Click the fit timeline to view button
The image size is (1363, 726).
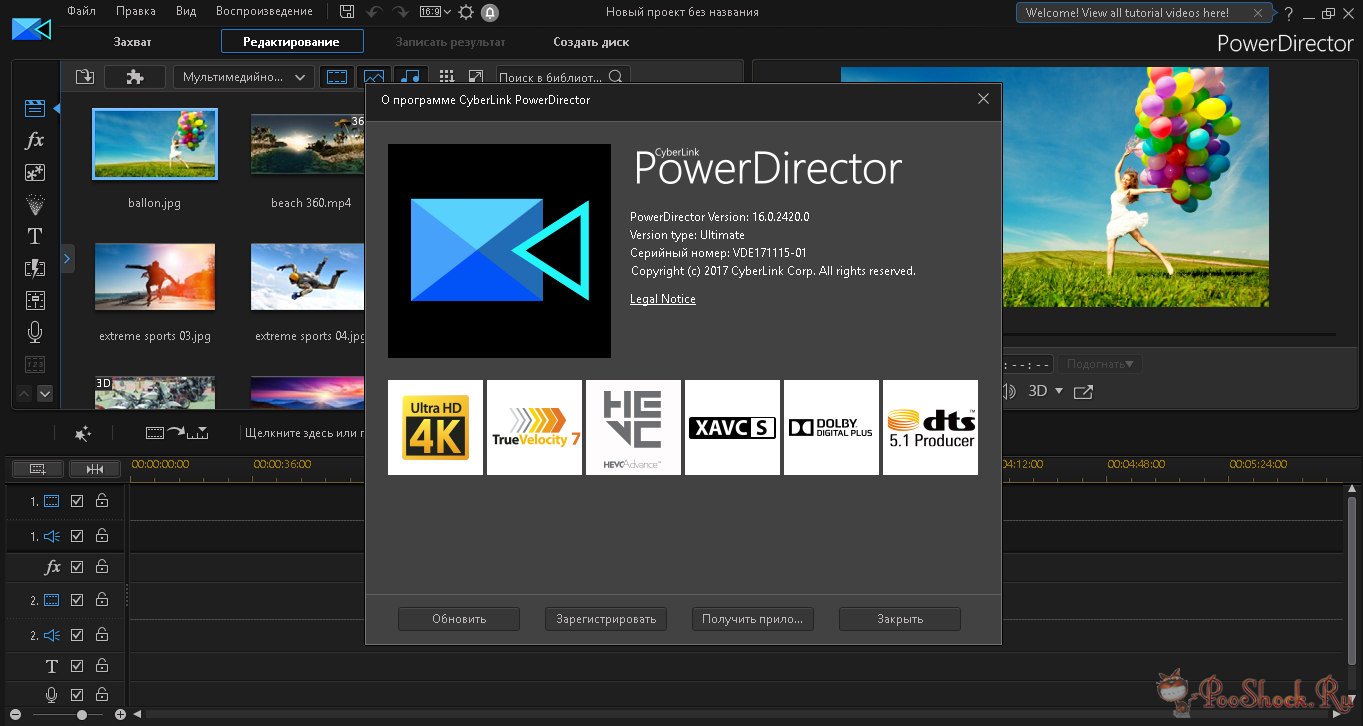tap(95, 468)
